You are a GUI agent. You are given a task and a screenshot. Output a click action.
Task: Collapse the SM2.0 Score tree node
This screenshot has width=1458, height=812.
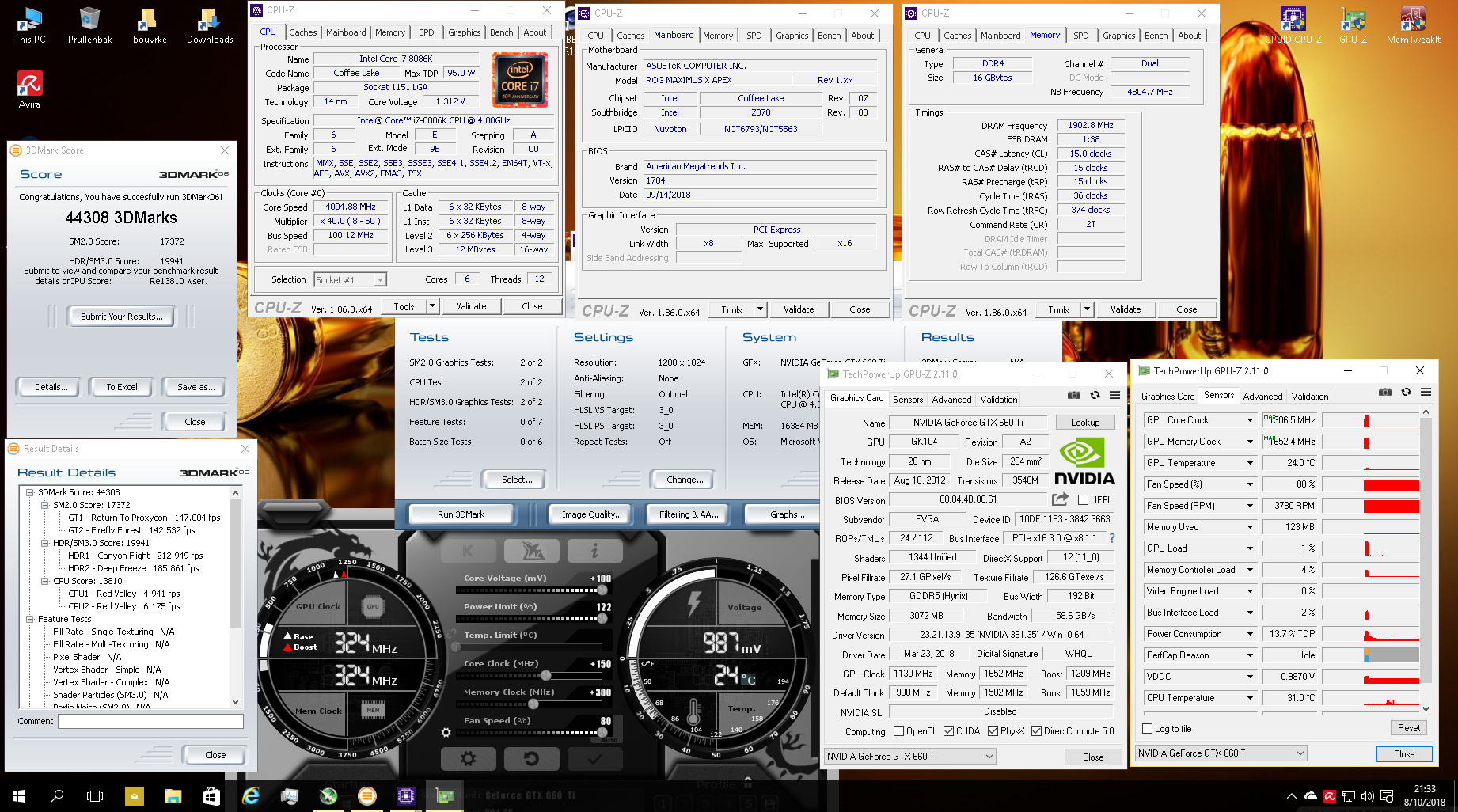tap(45, 505)
